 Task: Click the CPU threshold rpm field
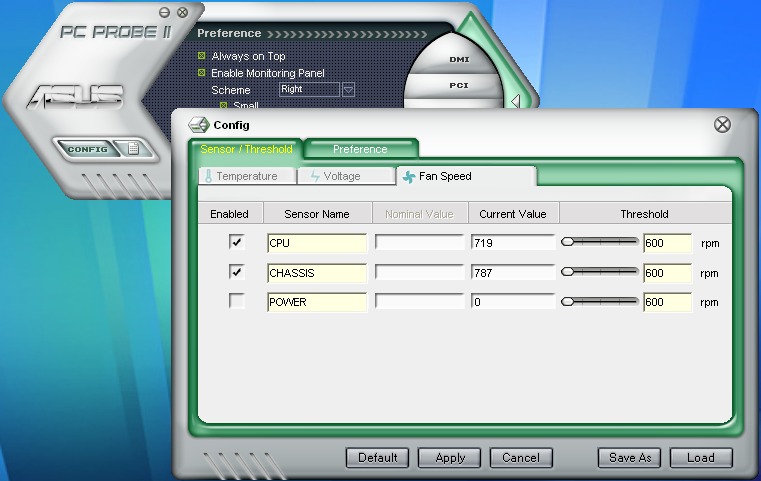pos(667,243)
